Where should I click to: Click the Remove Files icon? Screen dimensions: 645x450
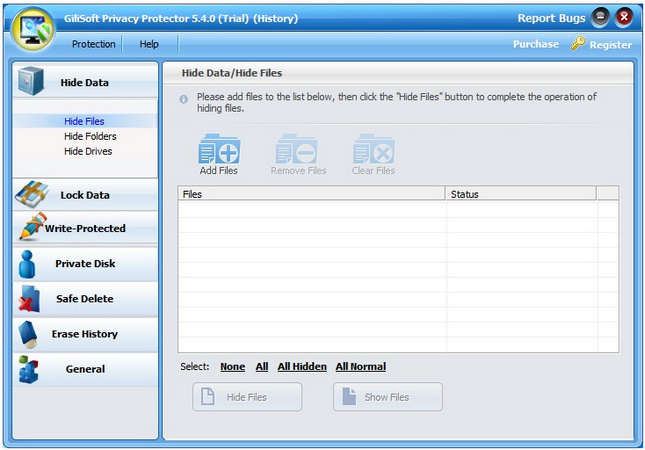click(x=298, y=151)
